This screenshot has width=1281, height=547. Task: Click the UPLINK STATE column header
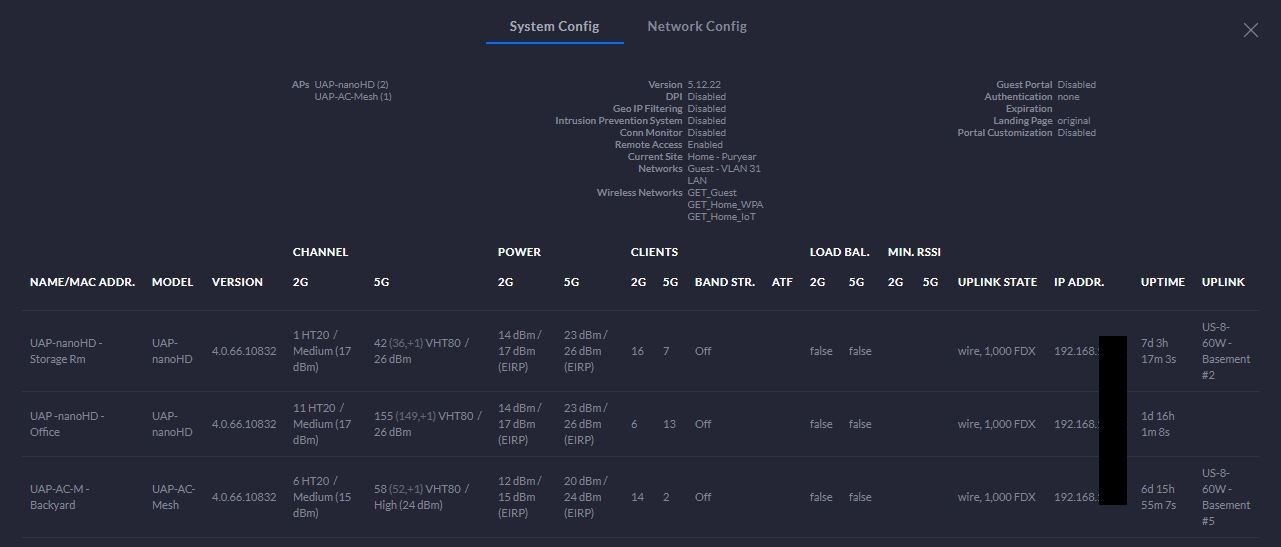[997, 282]
